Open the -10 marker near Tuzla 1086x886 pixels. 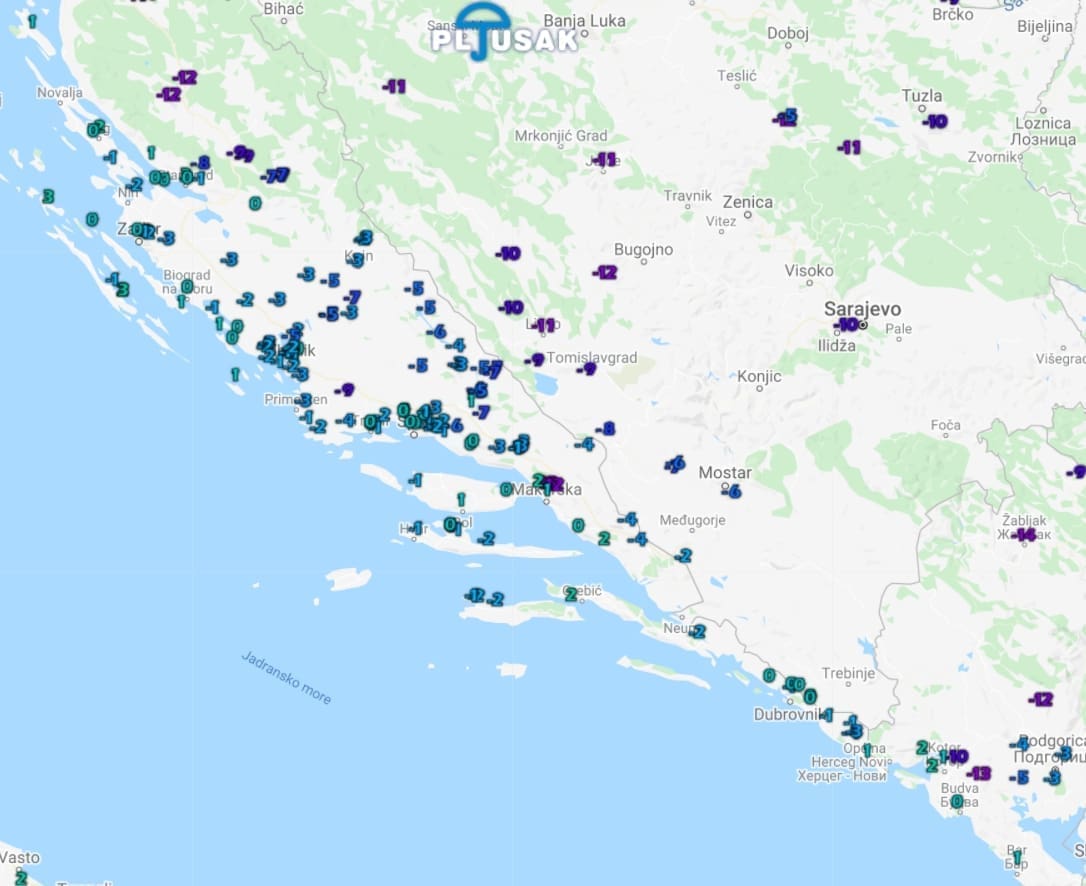[935, 122]
